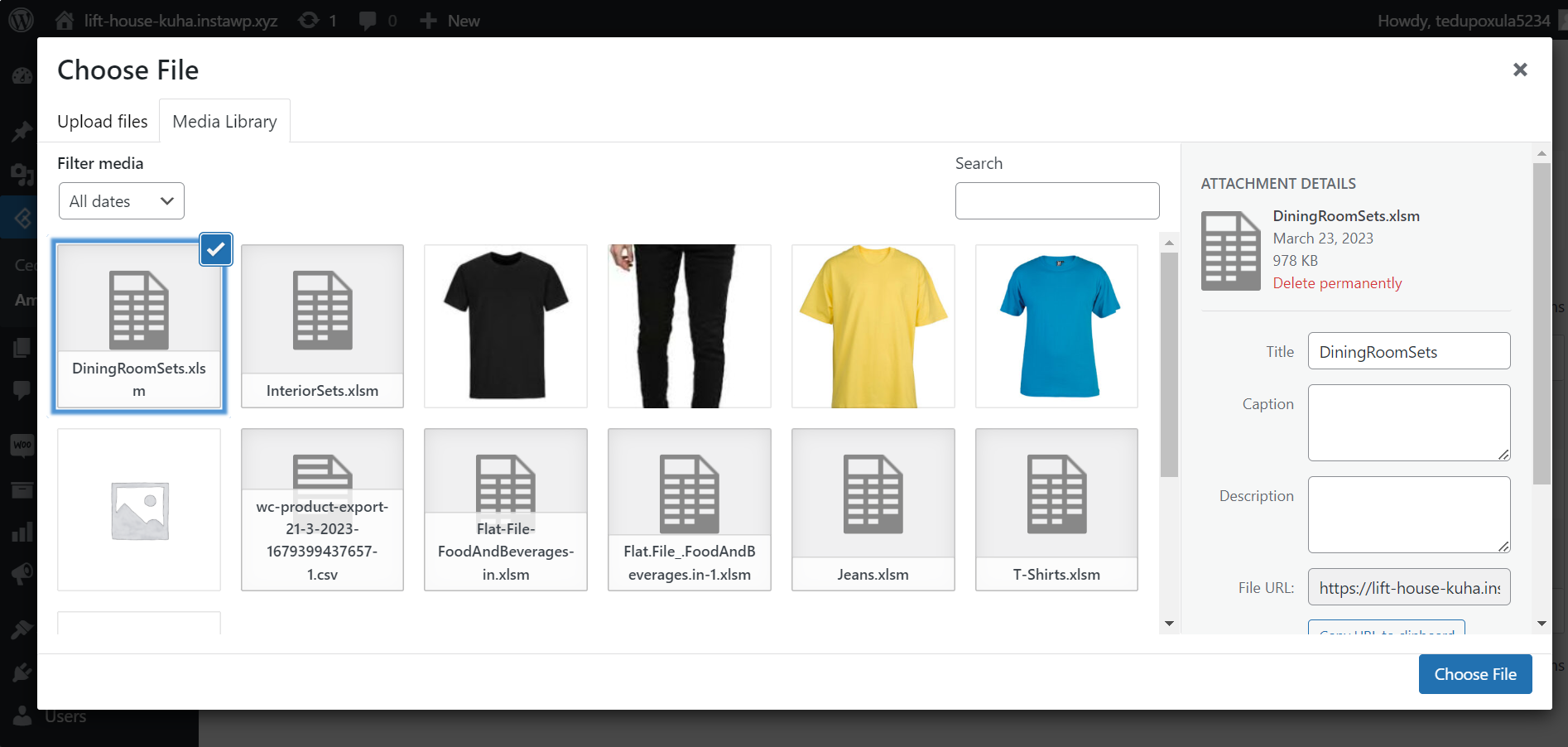Click the Title field containing DiningRoomSets
The width and height of the screenshot is (1568, 747).
pos(1409,351)
